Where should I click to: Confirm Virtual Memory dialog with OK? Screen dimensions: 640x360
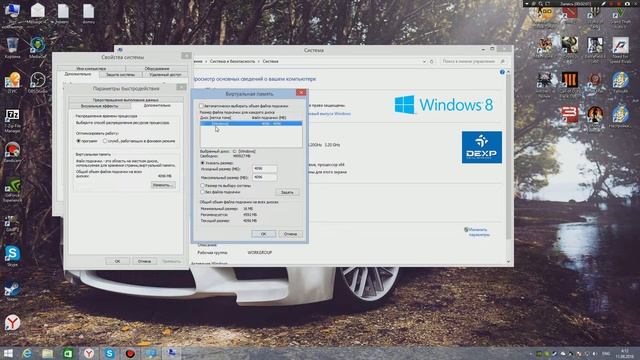click(263, 234)
